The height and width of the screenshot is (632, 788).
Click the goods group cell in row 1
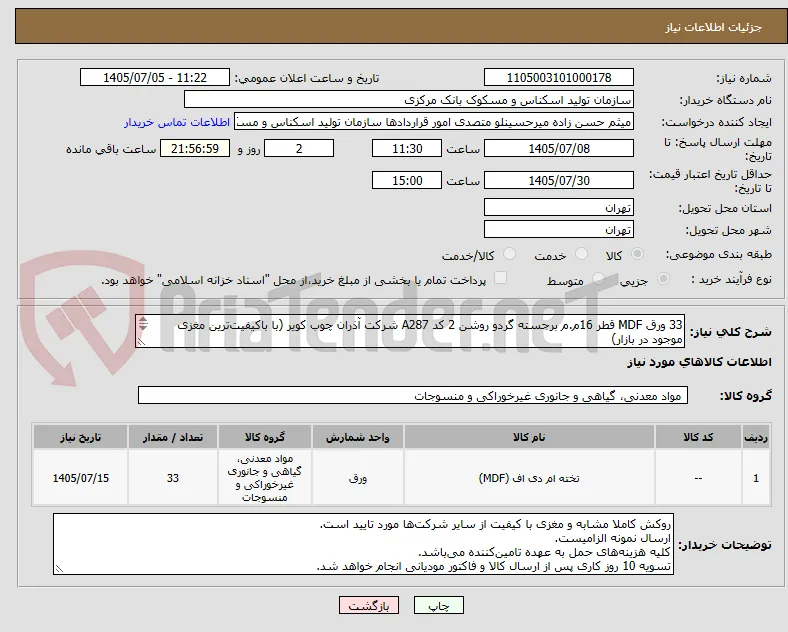point(265,478)
